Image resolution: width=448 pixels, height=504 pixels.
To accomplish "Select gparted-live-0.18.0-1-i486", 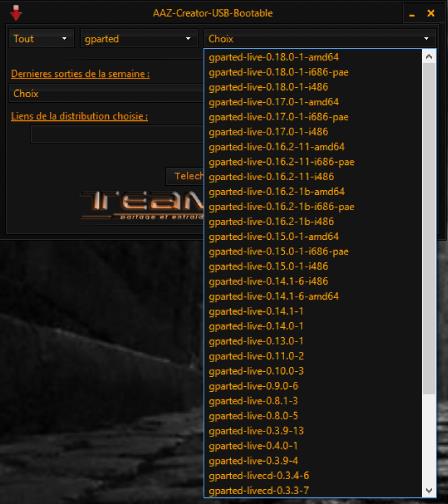I will tap(313, 87).
